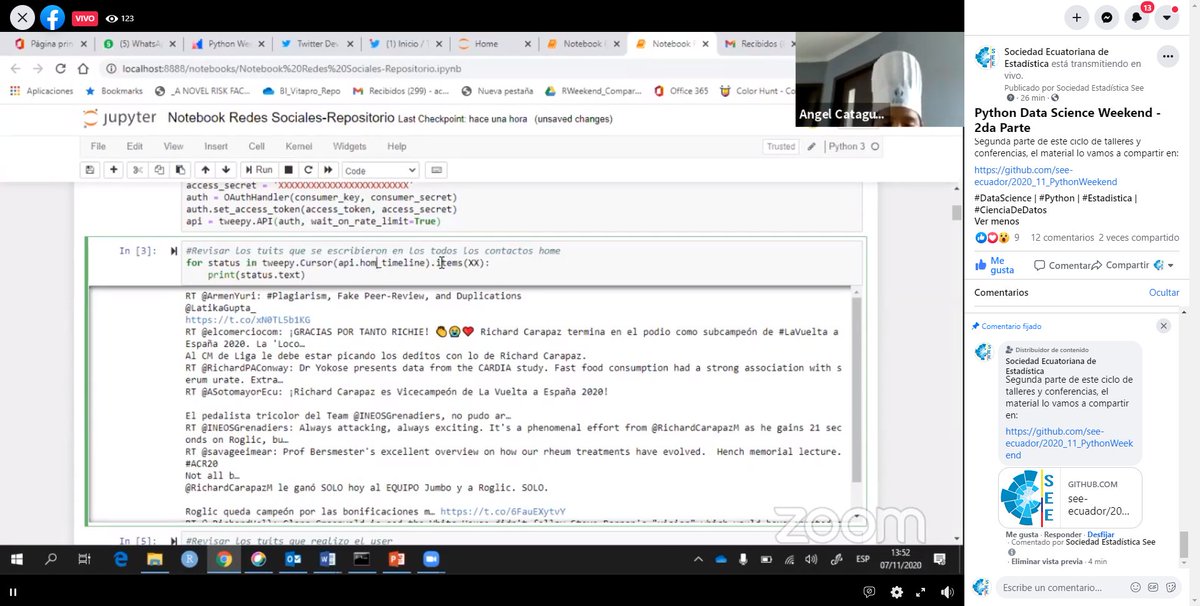Open the Jupyter File menu
This screenshot has width=1200, height=606.
(x=98, y=146)
